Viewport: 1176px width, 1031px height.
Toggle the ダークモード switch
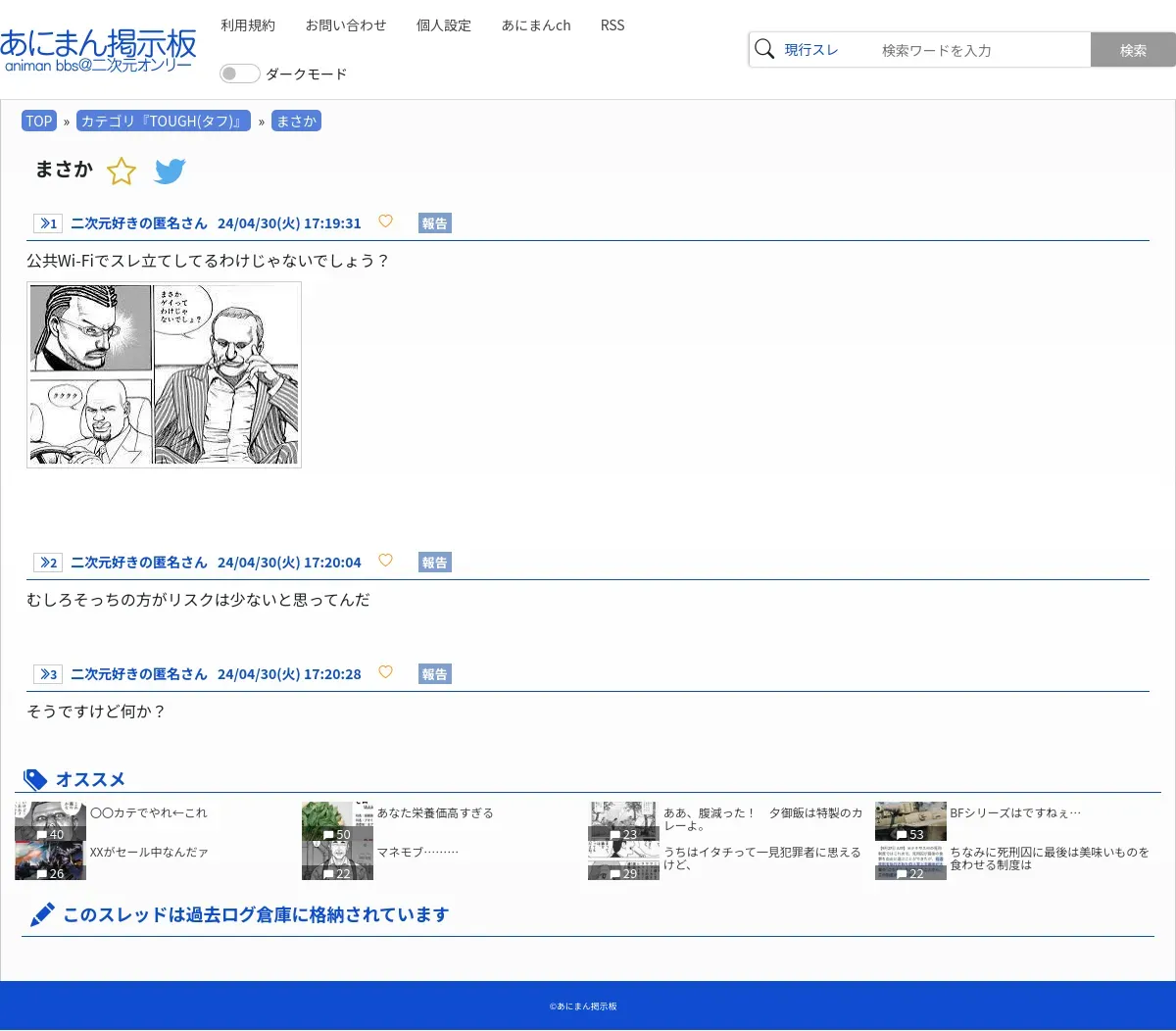click(239, 74)
